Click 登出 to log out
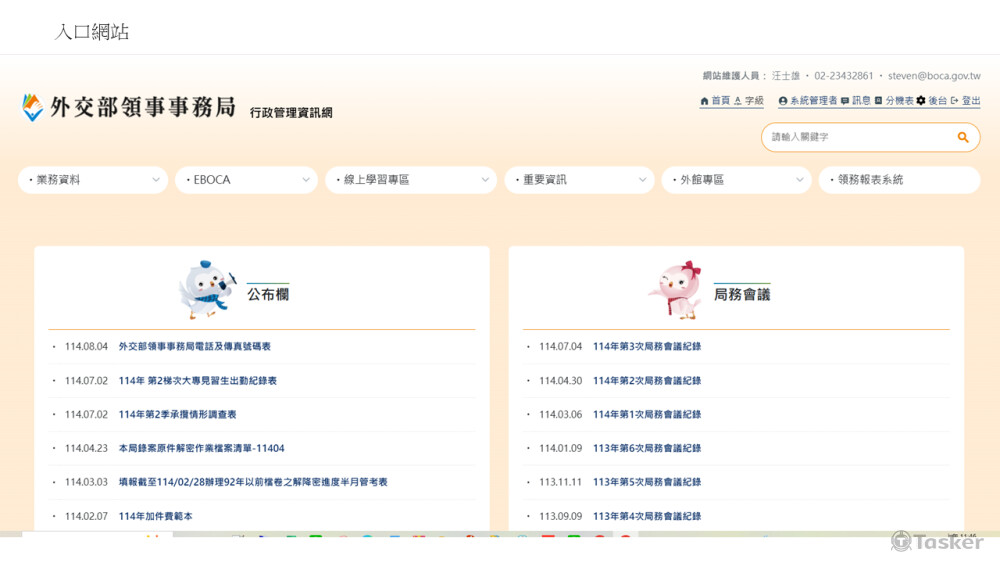The image size is (1000, 562). tap(966, 101)
